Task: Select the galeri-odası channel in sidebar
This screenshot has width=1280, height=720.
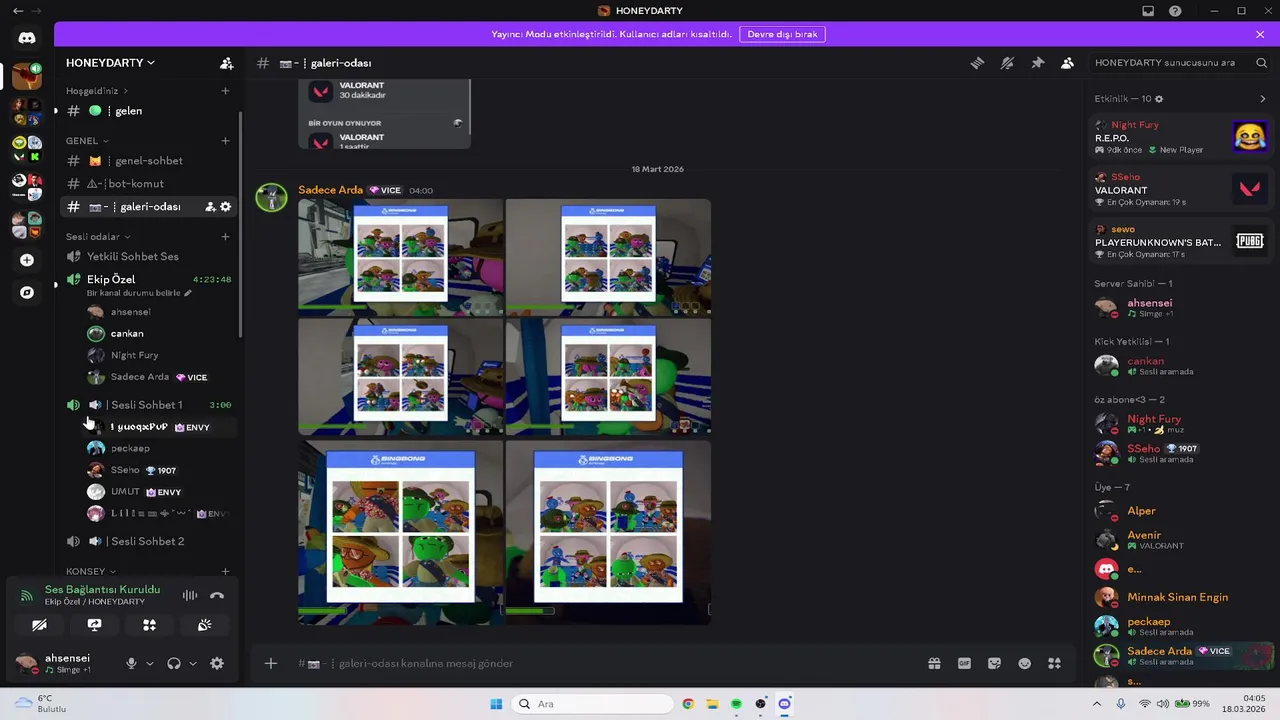Action: pos(148,207)
